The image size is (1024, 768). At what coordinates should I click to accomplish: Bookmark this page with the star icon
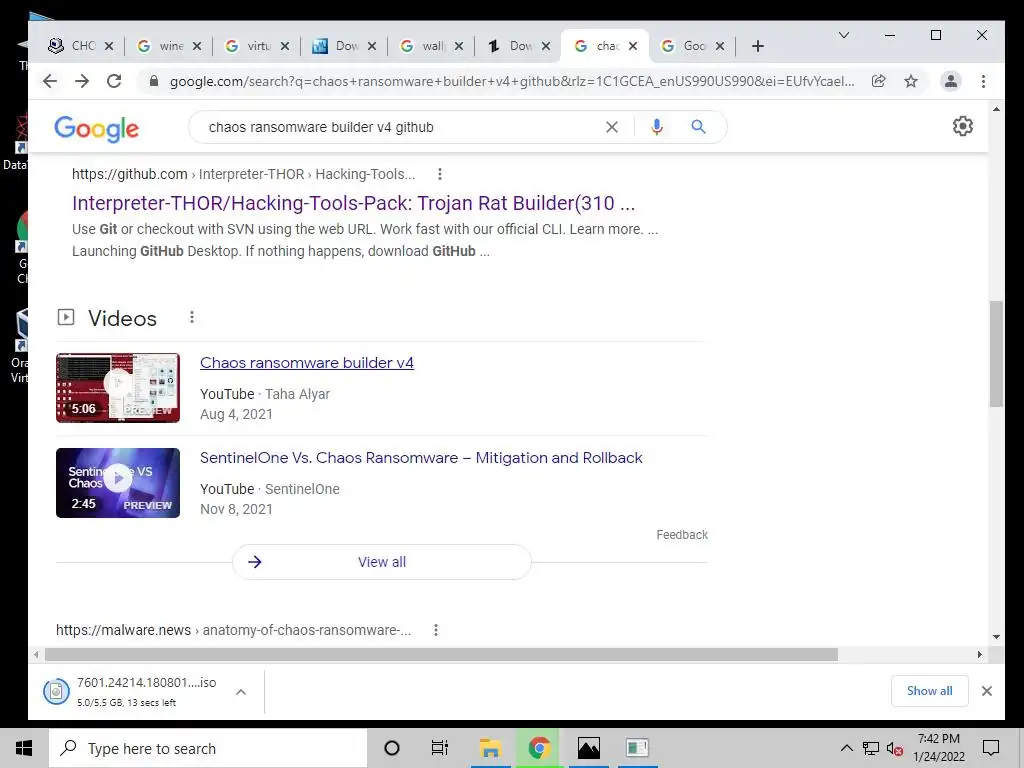[x=911, y=81]
